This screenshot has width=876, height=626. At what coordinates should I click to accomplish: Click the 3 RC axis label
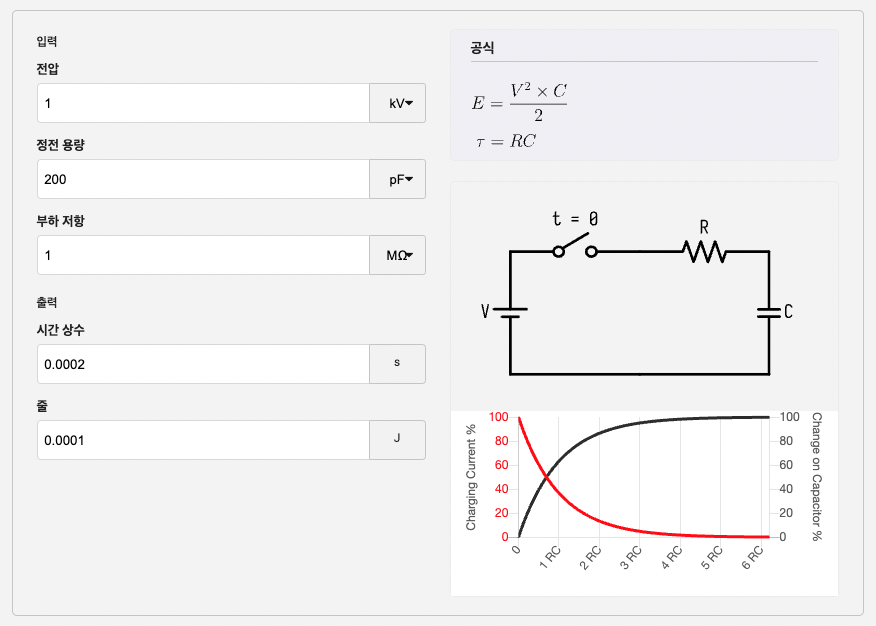632,558
